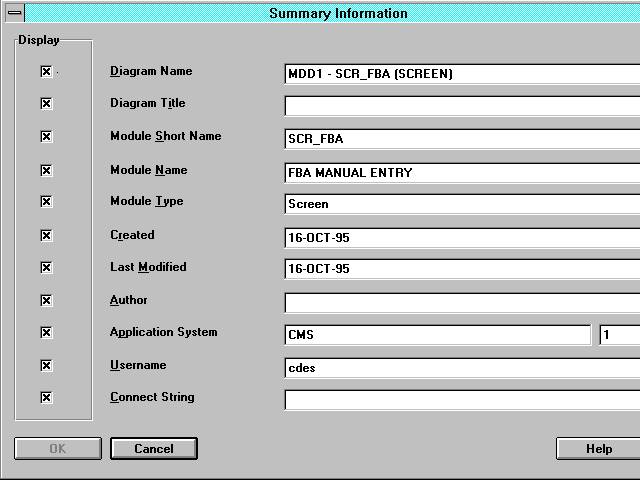Click the Application System version field

[619, 335]
